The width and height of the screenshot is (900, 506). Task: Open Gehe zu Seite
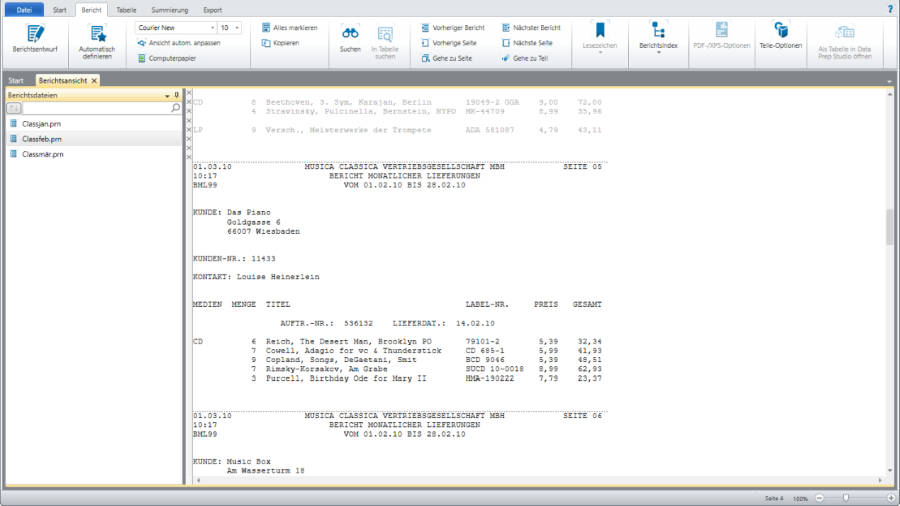(447, 59)
